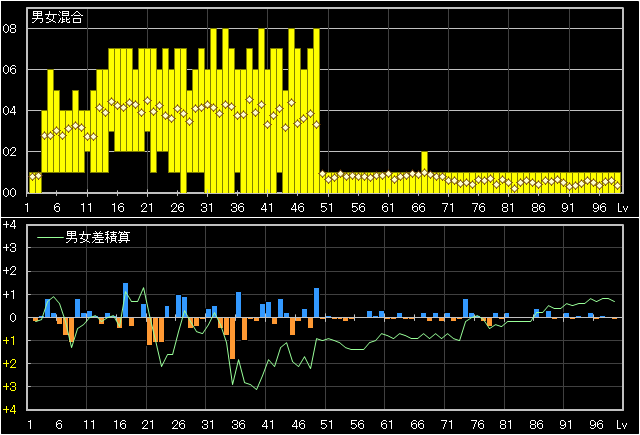Screen dimensions: 640x435
Task: Click the 男女差積算 legend label
Action: click(x=98, y=237)
